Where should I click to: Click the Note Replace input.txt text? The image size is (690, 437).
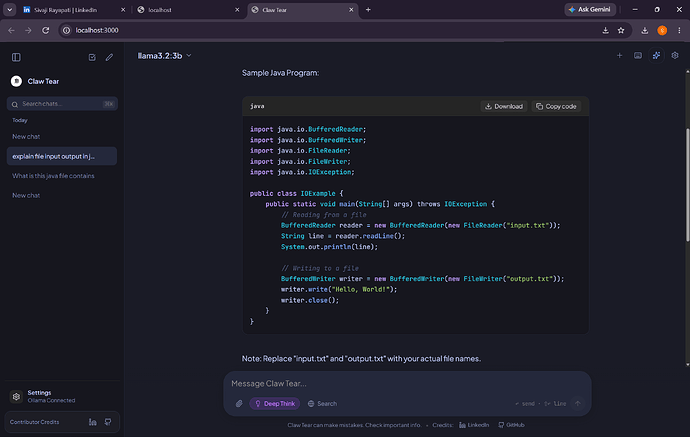pyautogui.click(x=361, y=359)
